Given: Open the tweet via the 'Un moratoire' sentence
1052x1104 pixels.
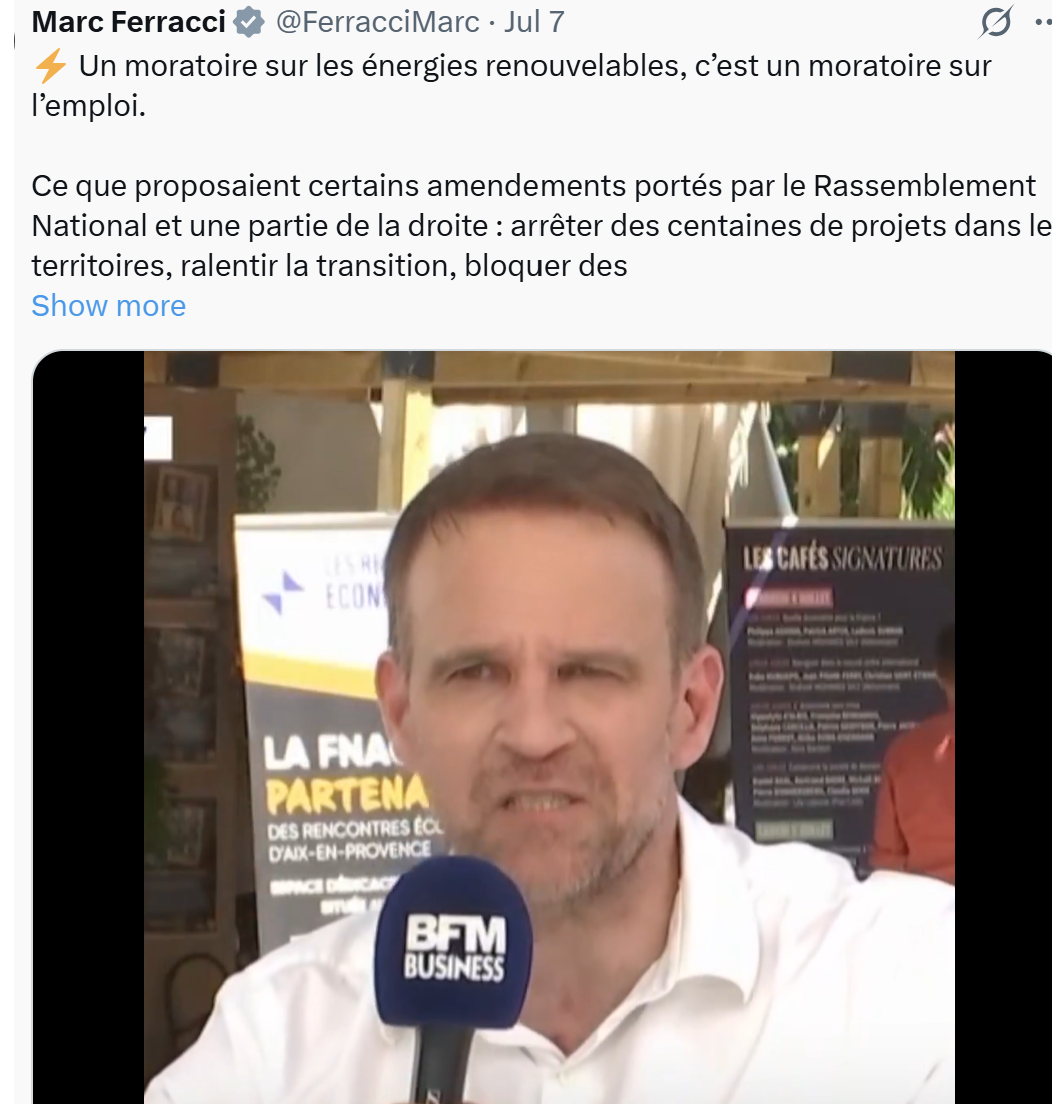Looking at the screenshot, I should pos(511,86).
